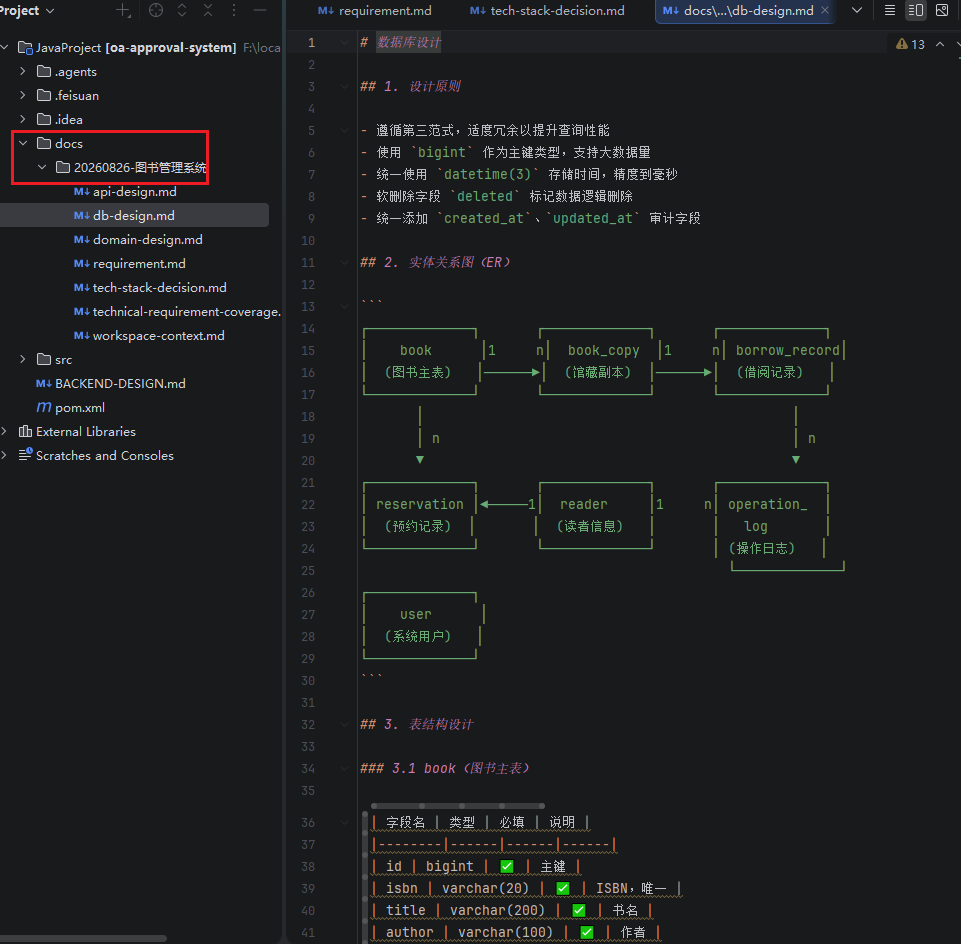Click the folder icon of .idea
961x944 pixels.
[x=44, y=119]
